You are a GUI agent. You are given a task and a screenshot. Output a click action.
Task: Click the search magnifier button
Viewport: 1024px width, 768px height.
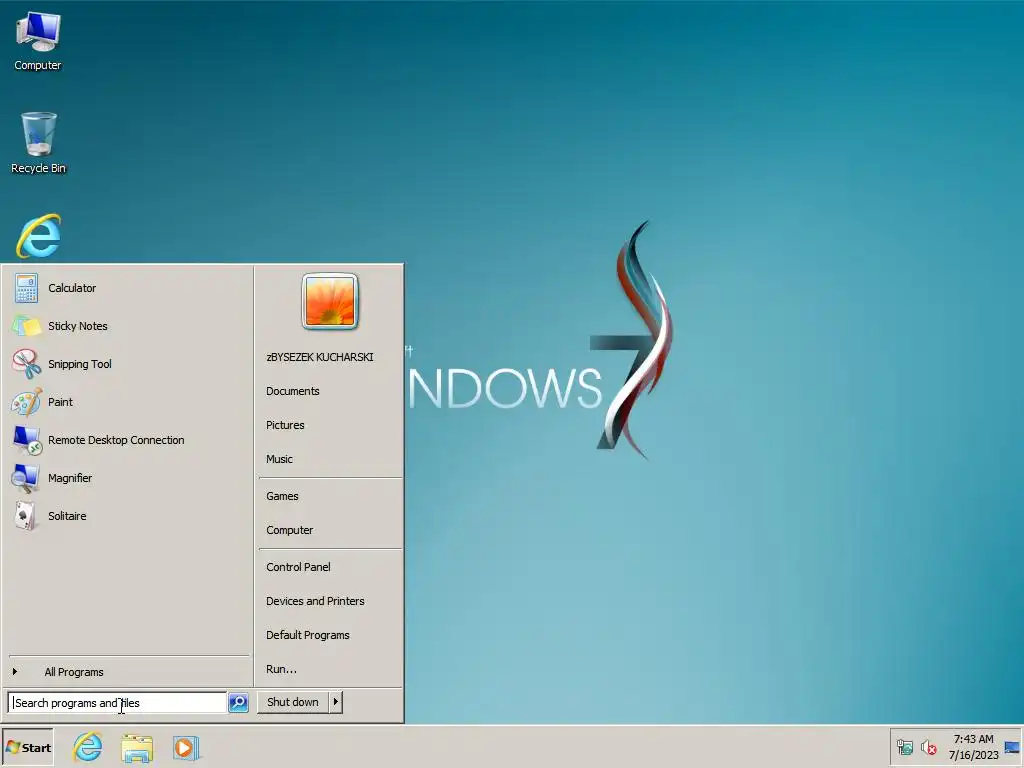tap(238, 703)
